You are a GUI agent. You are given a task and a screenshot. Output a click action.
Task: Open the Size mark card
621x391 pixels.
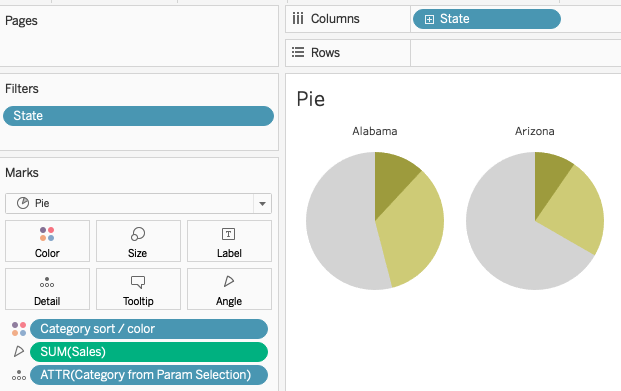(138, 241)
